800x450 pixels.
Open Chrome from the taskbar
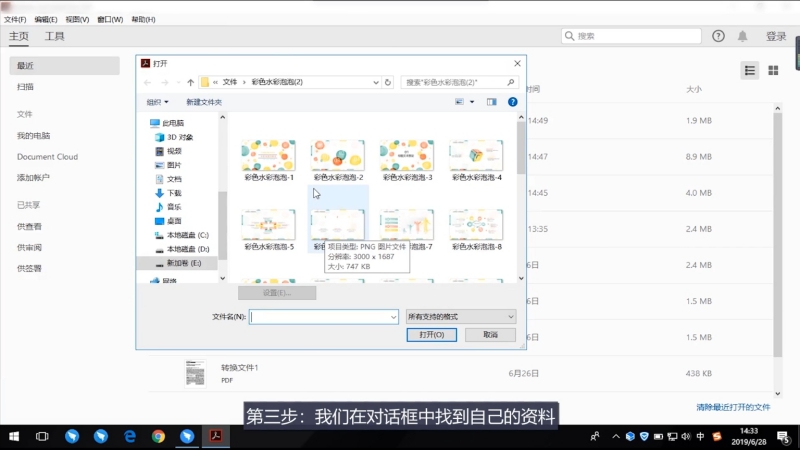point(158,437)
